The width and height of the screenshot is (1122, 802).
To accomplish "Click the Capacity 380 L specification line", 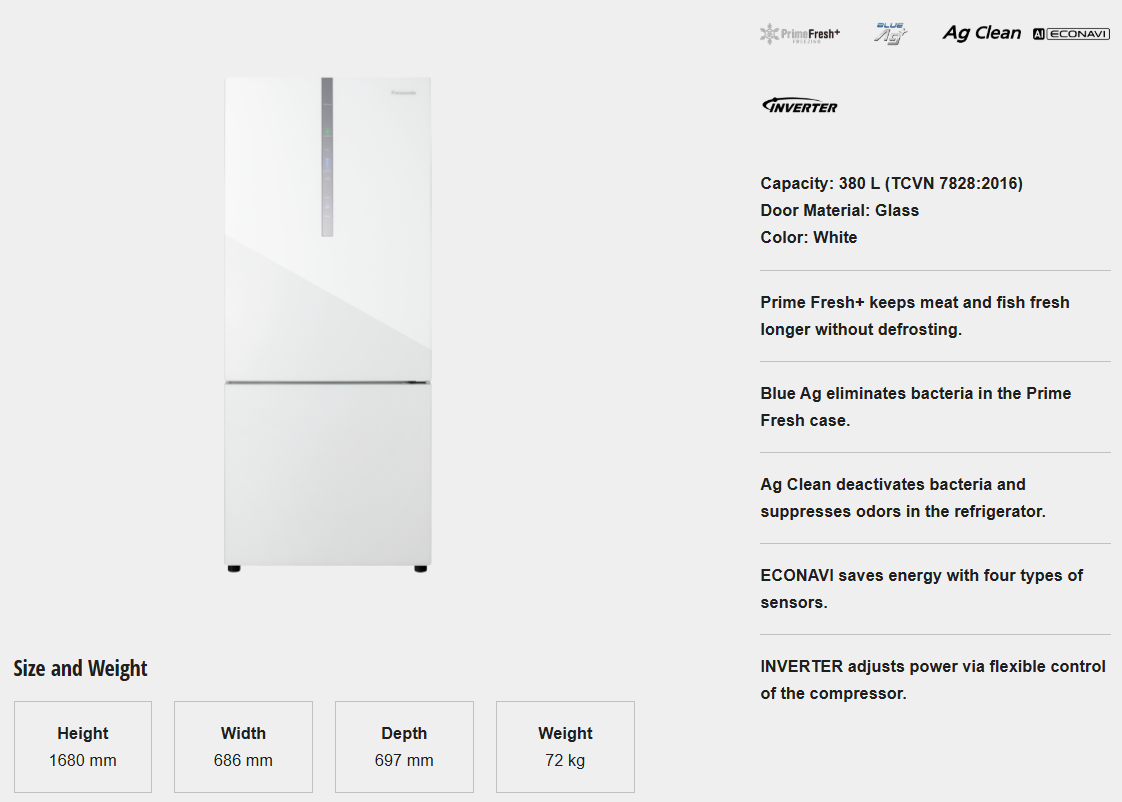I will [891, 183].
